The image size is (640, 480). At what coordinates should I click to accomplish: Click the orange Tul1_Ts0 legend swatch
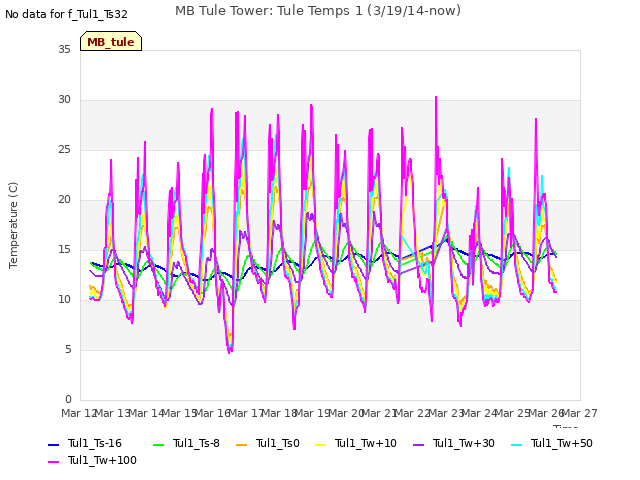pos(242,444)
